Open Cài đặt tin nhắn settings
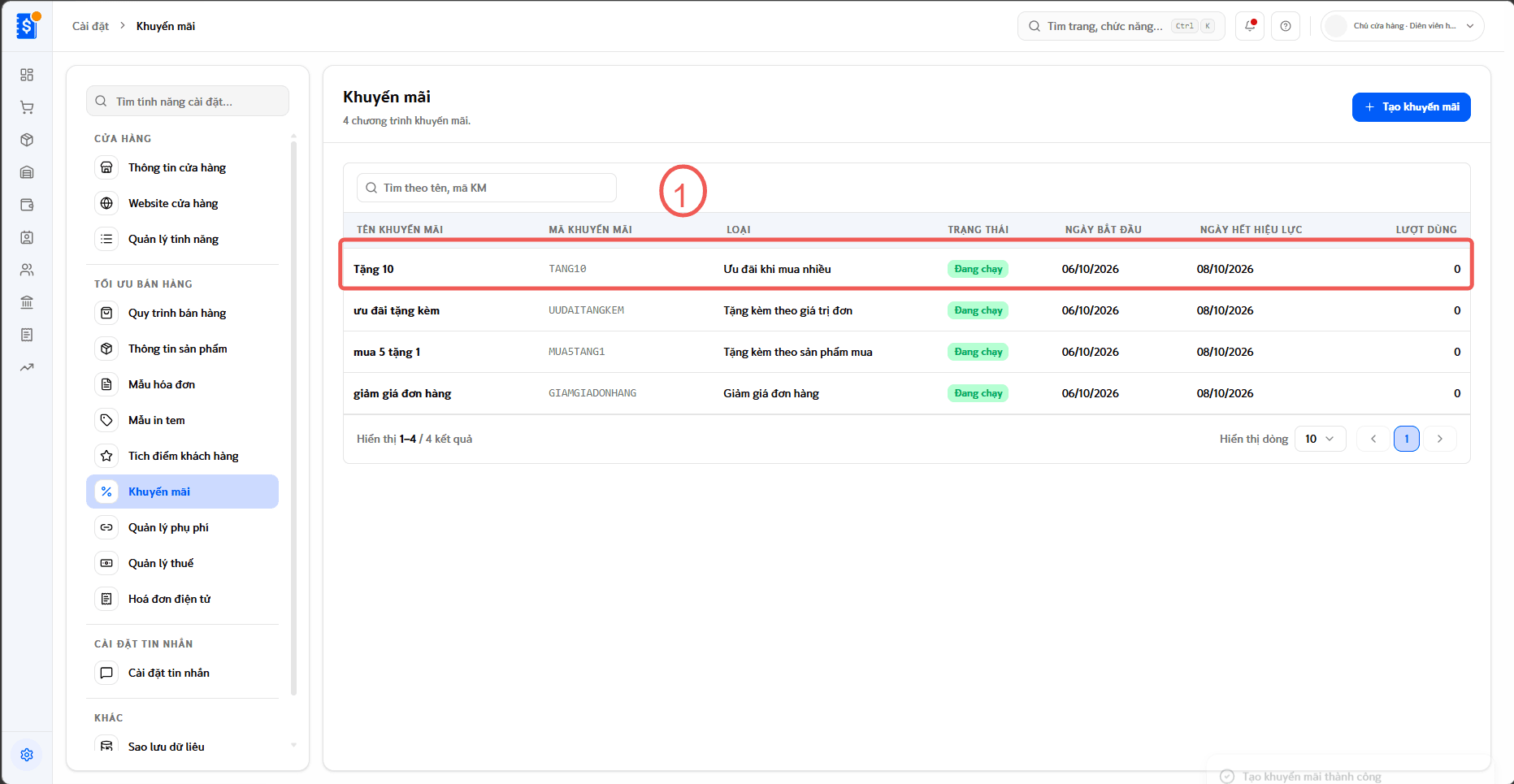Image resolution: width=1514 pixels, height=784 pixels. (x=182, y=673)
